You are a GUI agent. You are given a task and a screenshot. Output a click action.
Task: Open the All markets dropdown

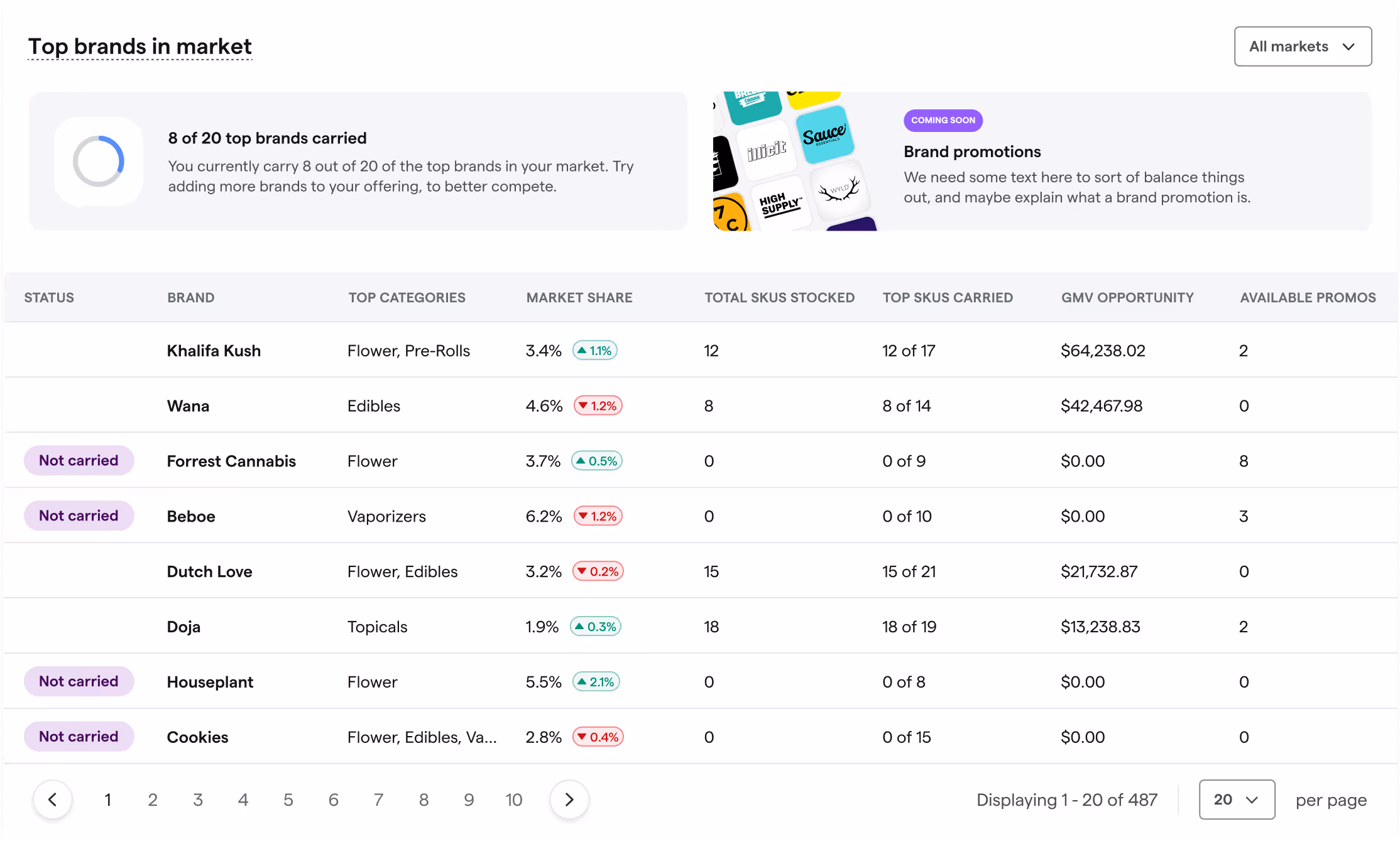click(x=1303, y=47)
